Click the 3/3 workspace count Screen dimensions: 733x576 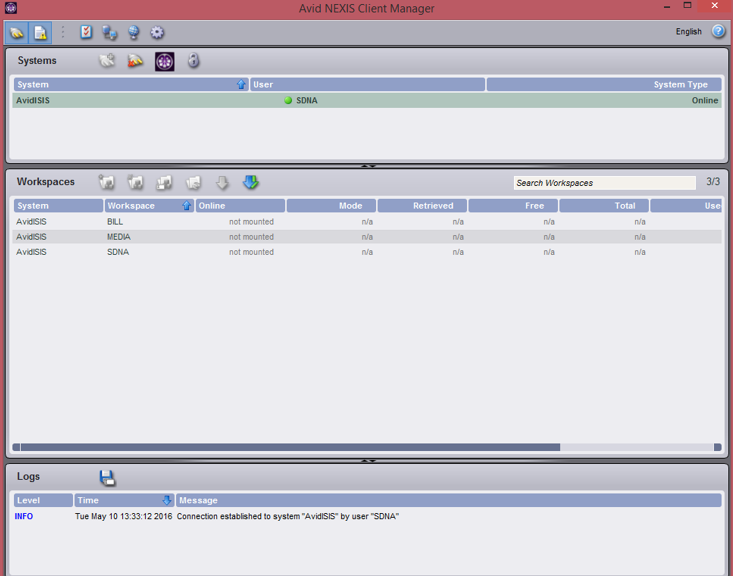pos(713,181)
